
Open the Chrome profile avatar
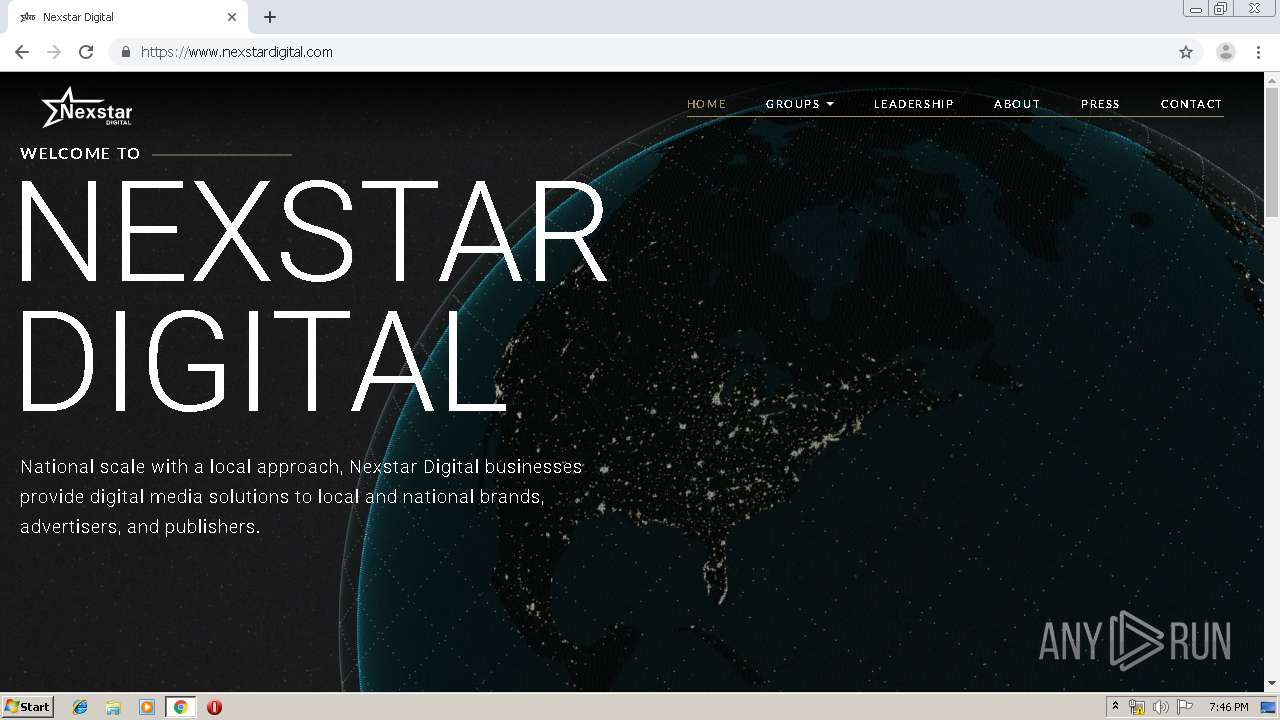coord(1226,52)
